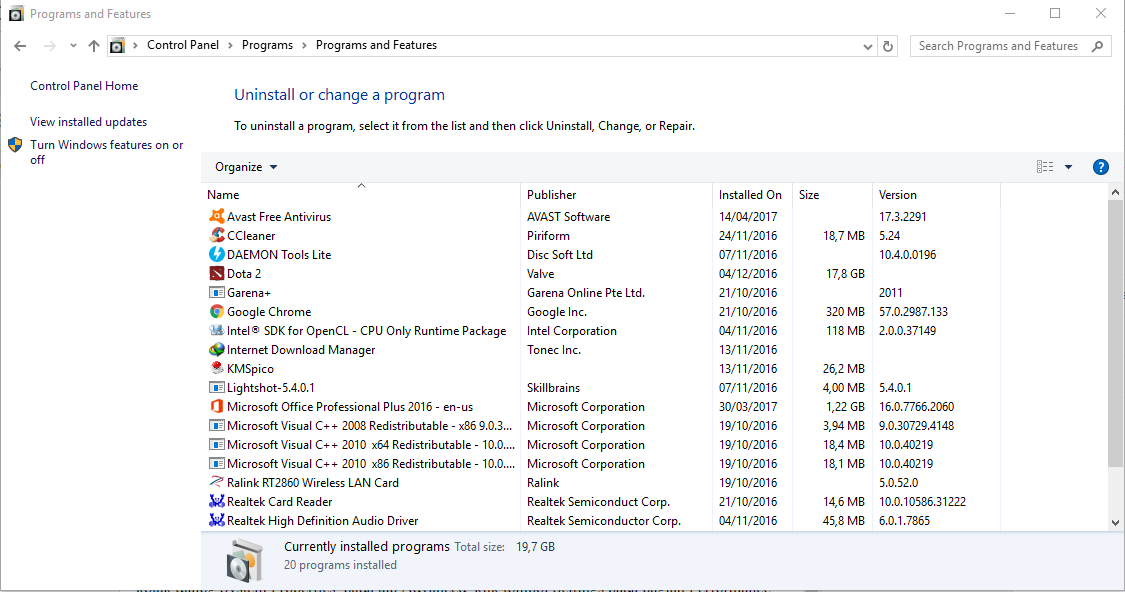Viewport: 1125px width, 592px height.
Task: Select the Valve publisher cell
Action: coord(540,273)
